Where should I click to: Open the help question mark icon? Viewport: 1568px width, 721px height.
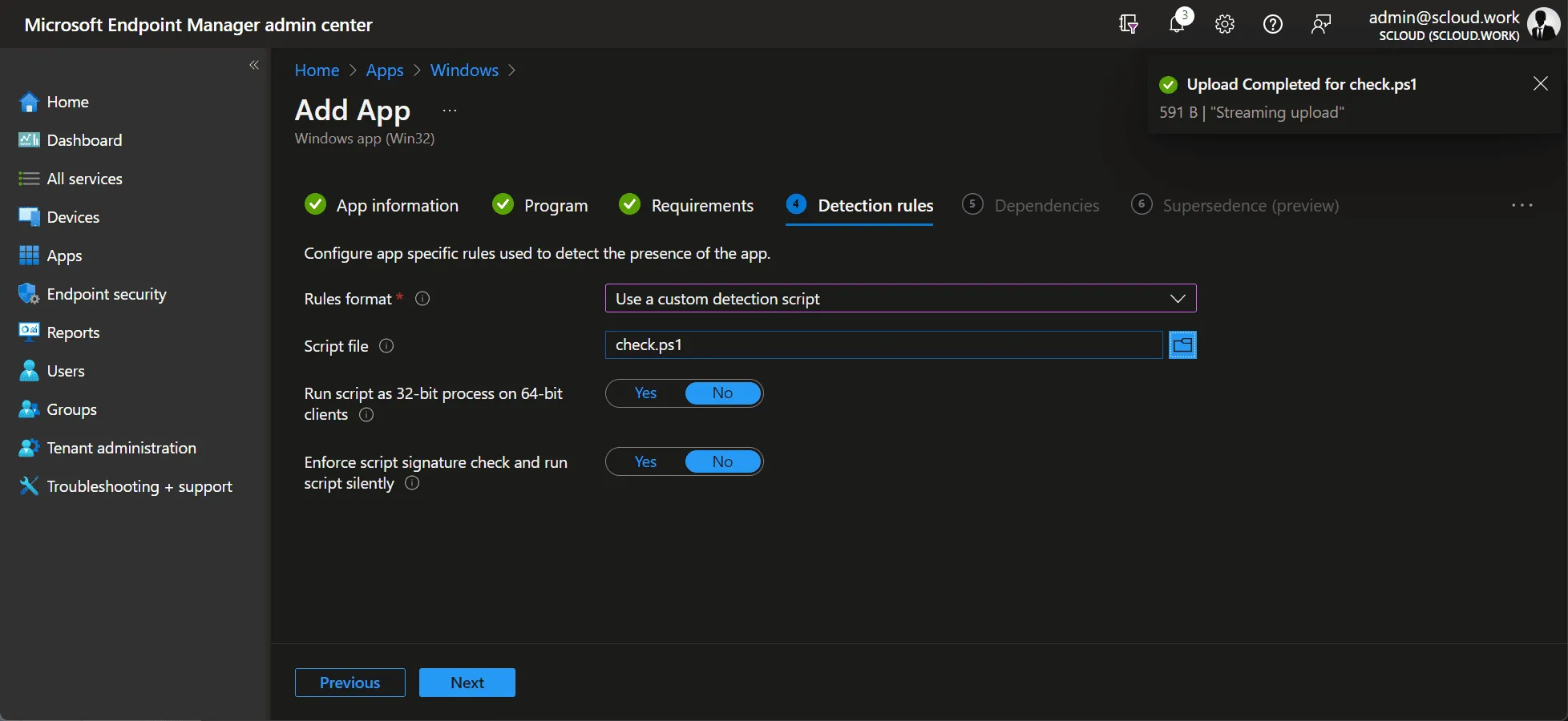tap(1273, 24)
